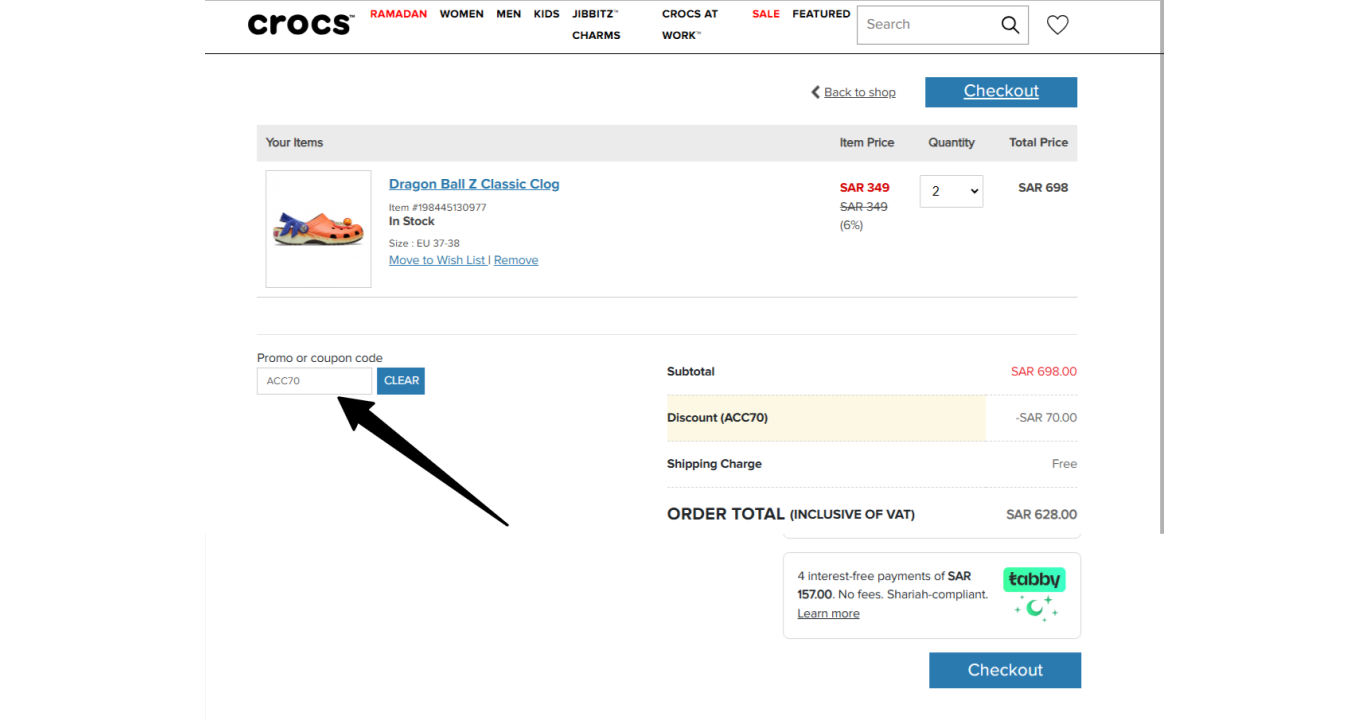
Task: Open the MEN menu
Action: point(508,14)
